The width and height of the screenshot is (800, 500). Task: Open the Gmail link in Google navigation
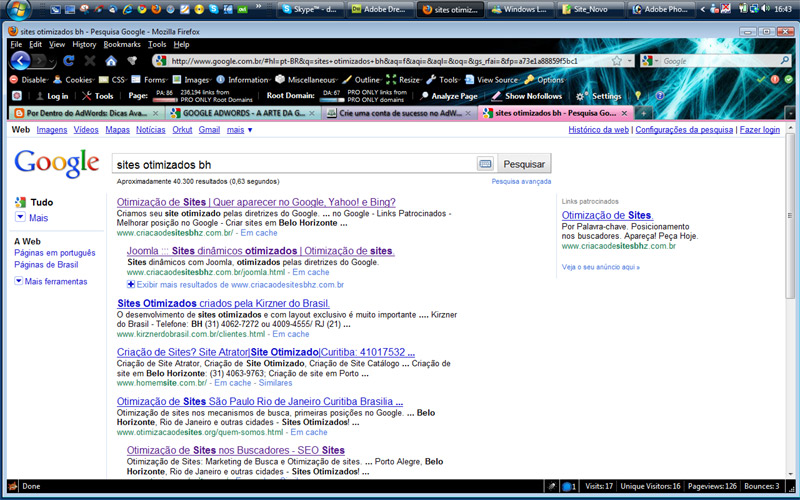(x=209, y=130)
